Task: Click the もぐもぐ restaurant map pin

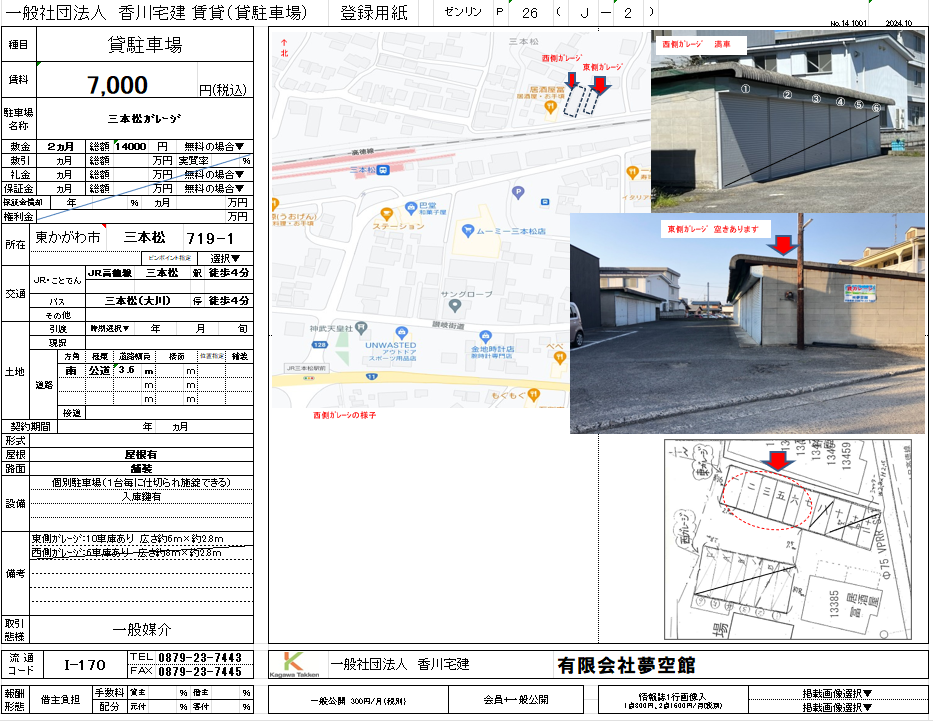Action: [535, 394]
